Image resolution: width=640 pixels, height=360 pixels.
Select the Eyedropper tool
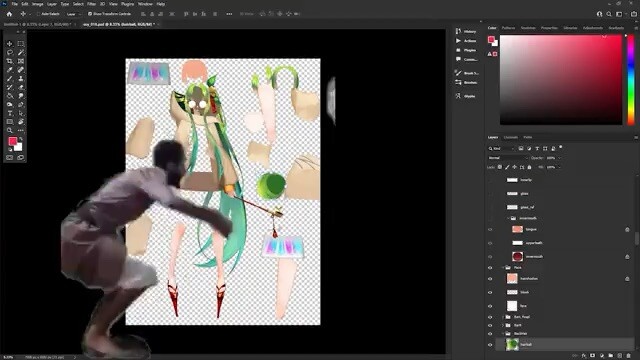9,70
